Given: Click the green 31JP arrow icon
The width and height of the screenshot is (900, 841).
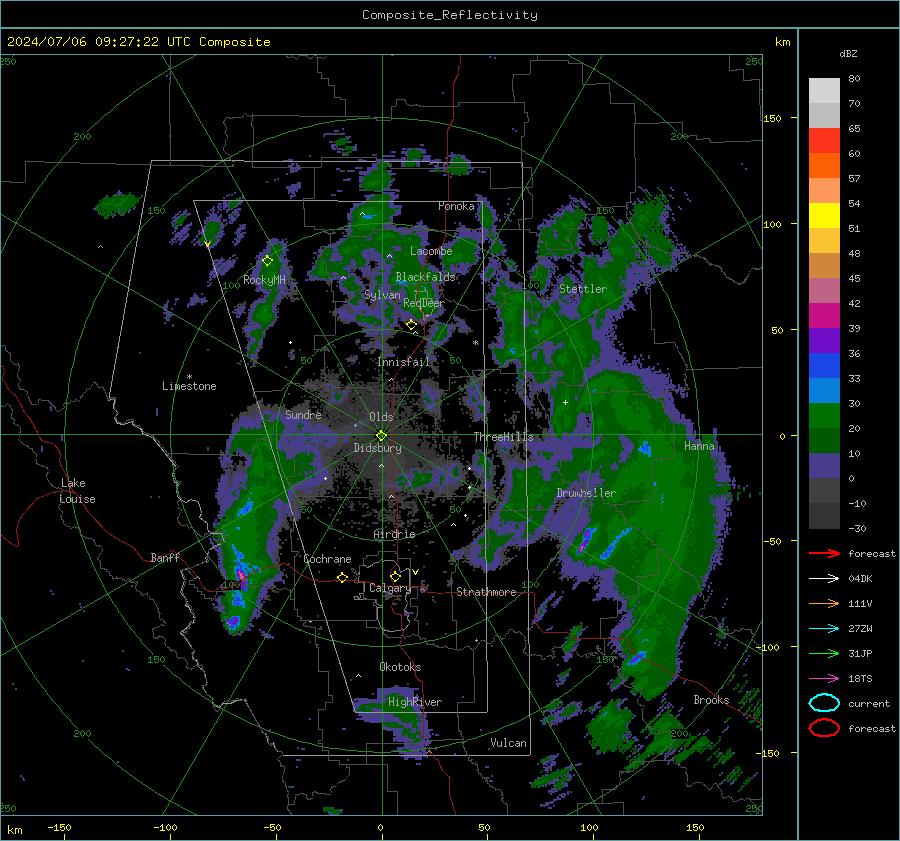Looking at the screenshot, I should point(824,653).
